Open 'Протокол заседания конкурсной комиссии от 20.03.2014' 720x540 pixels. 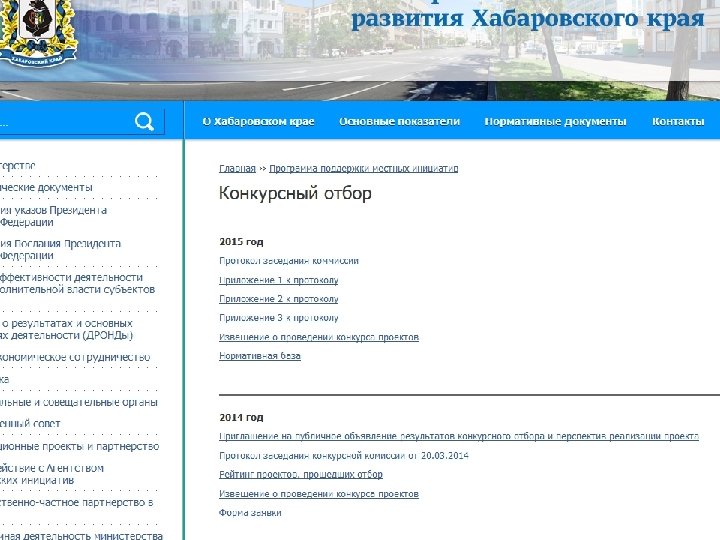(343, 456)
